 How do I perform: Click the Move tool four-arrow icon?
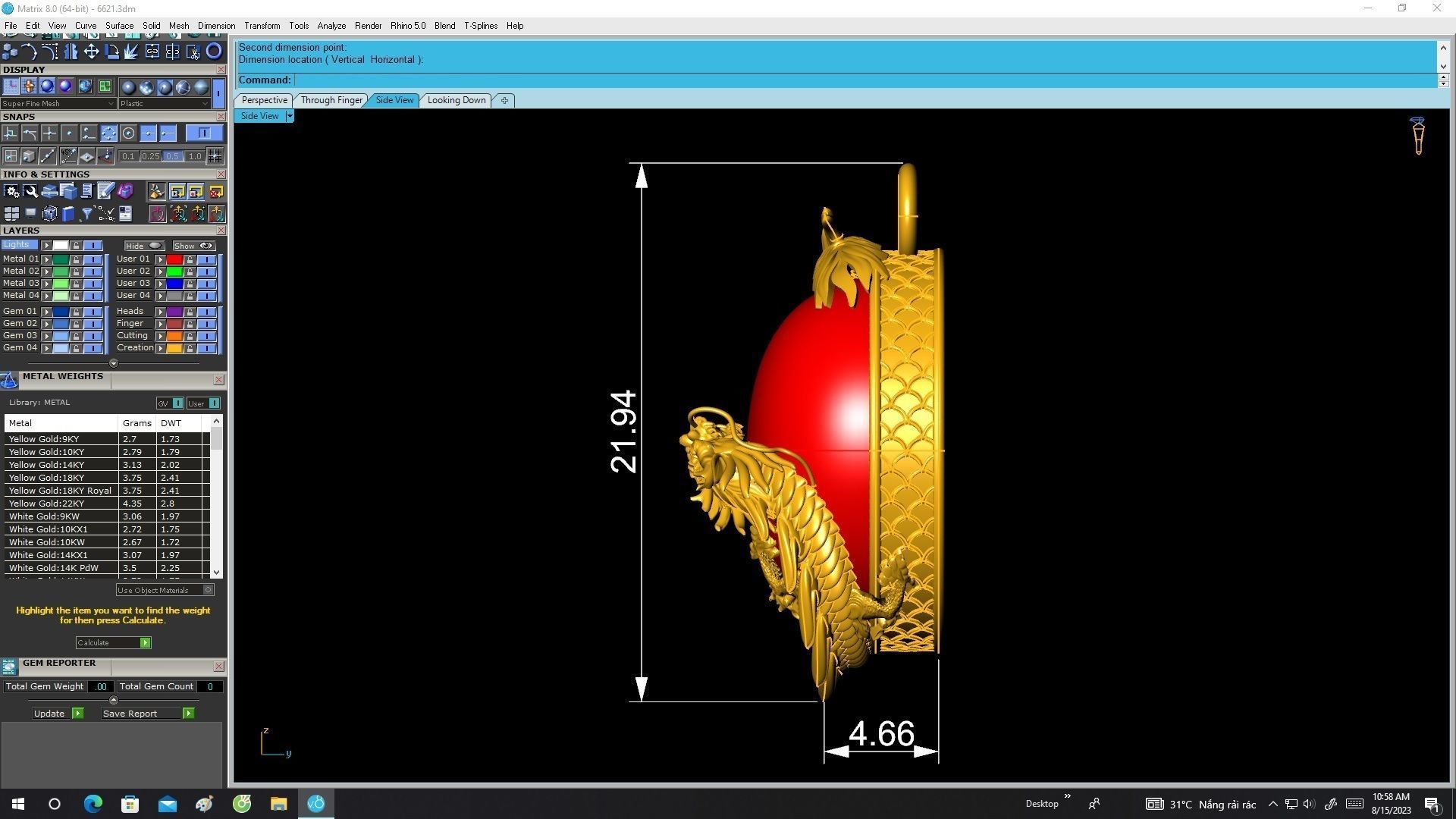91,52
